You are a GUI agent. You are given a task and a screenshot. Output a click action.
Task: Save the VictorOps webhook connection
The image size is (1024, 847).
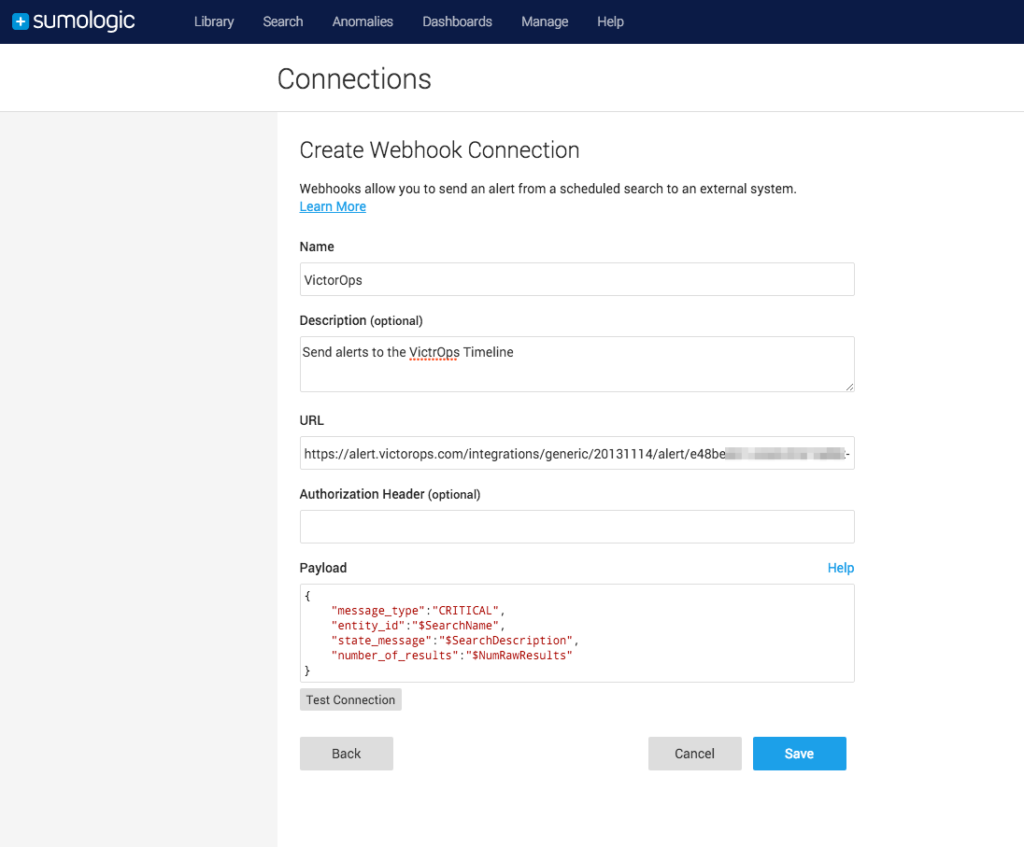(x=799, y=753)
